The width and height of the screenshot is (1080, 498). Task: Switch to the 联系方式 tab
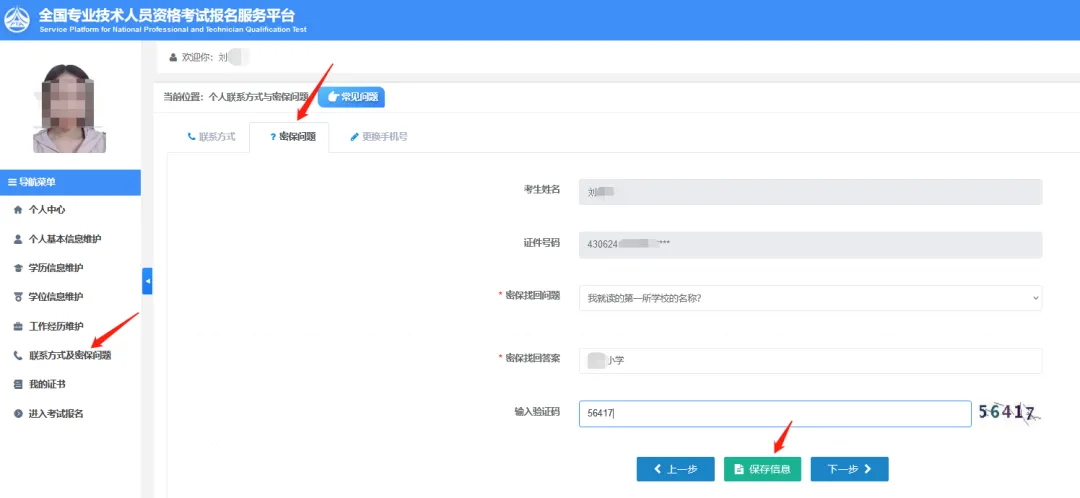point(211,137)
